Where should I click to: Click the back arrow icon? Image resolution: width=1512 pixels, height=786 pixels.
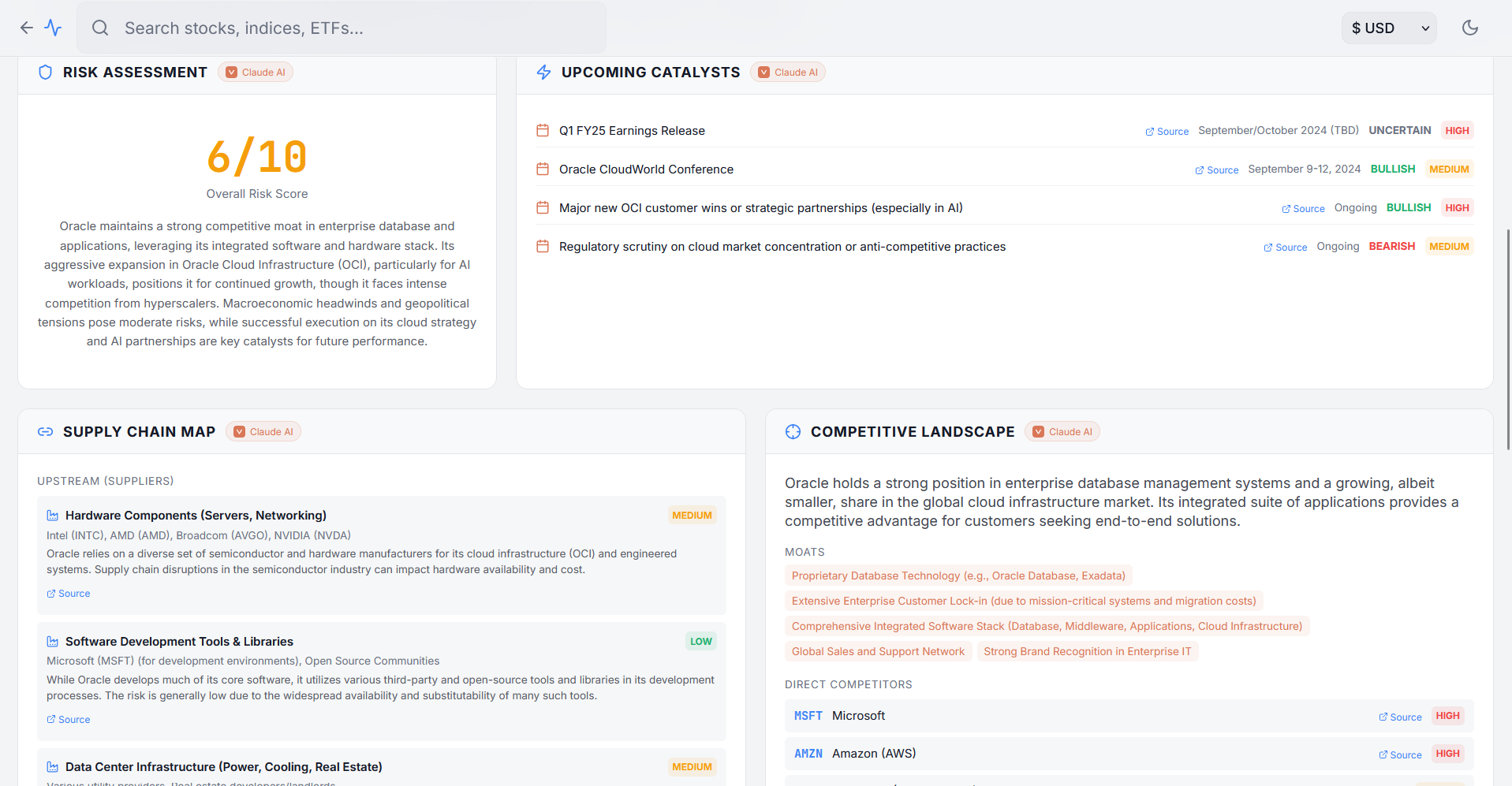27,28
